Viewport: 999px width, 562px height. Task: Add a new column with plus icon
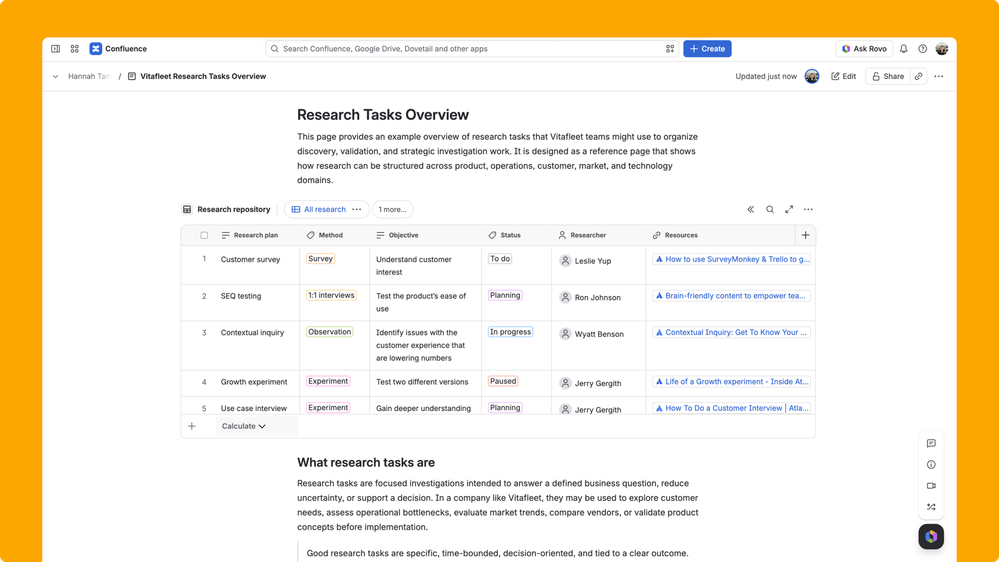pos(805,235)
